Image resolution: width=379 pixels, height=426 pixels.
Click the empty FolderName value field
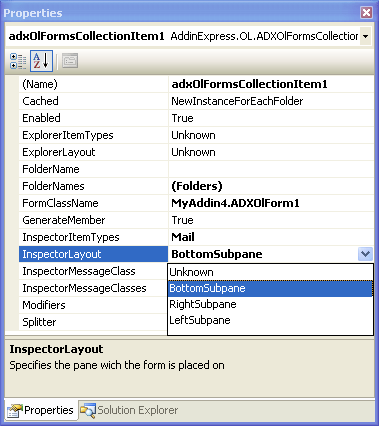pos(271,169)
